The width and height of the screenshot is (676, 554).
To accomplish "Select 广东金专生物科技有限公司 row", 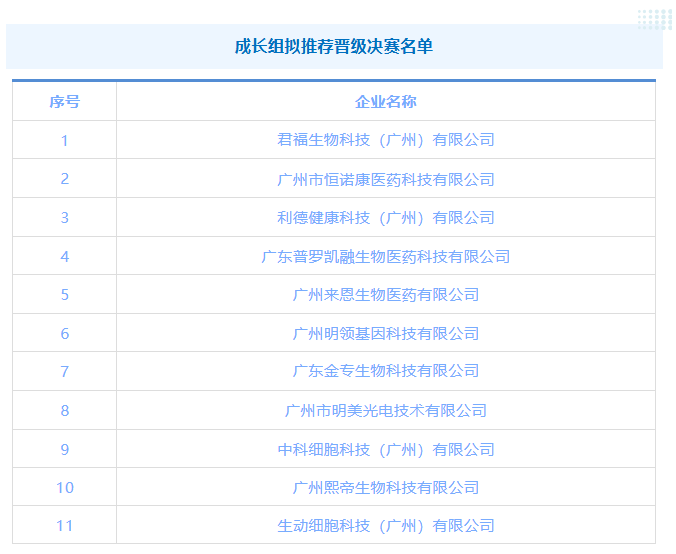I will [385, 371].
